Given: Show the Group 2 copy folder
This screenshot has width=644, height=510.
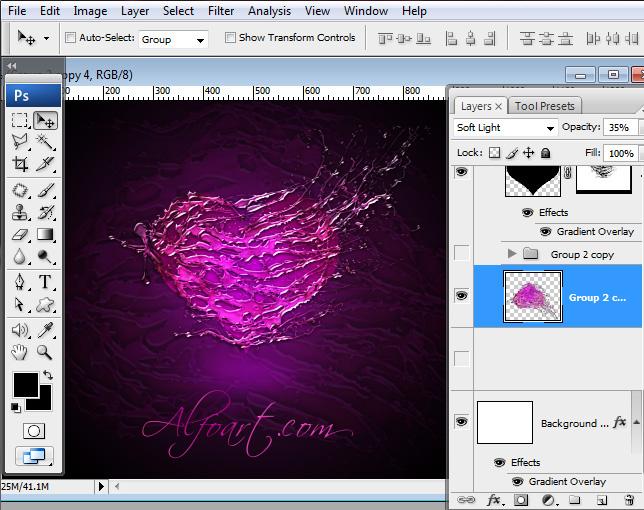Looking at the screenshot, I should coord(461,254).
